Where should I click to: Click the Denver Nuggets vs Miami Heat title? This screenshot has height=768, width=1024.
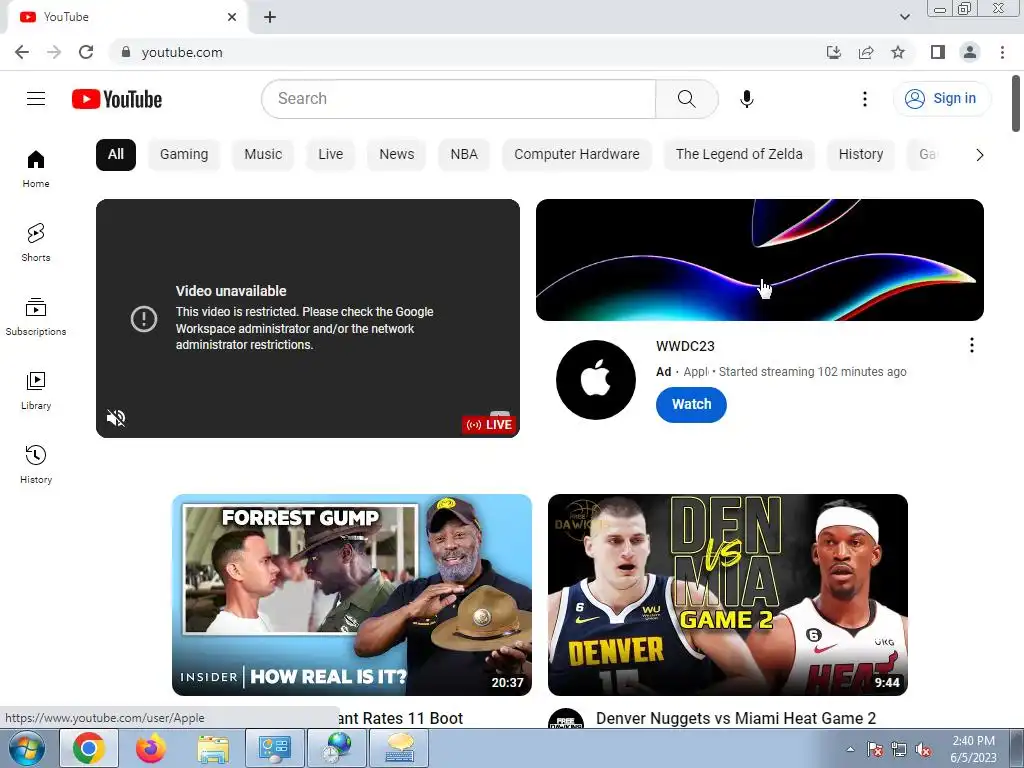coord(736,718)
